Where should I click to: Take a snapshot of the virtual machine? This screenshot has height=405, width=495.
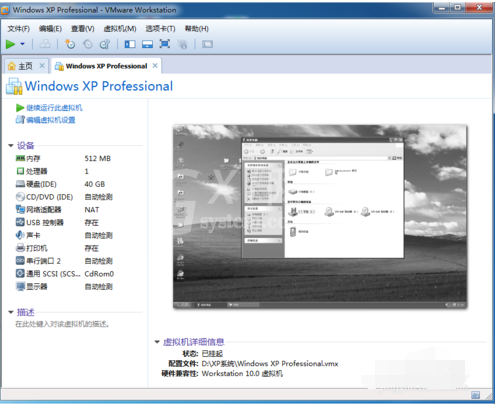coord(70,44)
